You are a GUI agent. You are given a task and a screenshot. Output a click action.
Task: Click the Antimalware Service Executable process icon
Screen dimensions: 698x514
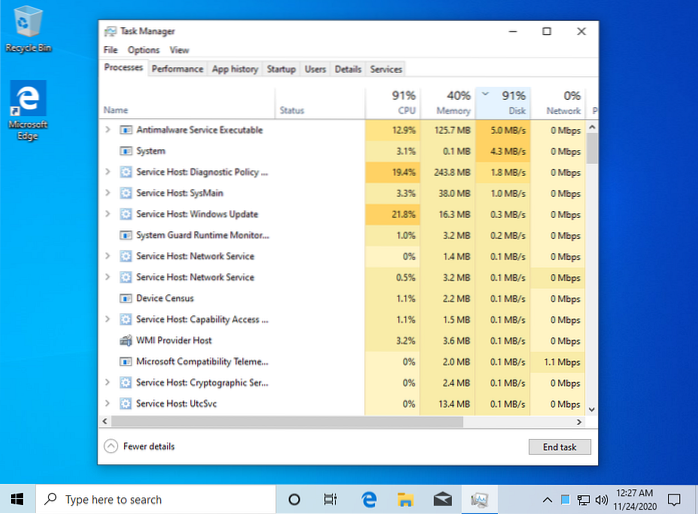[126, 130]
